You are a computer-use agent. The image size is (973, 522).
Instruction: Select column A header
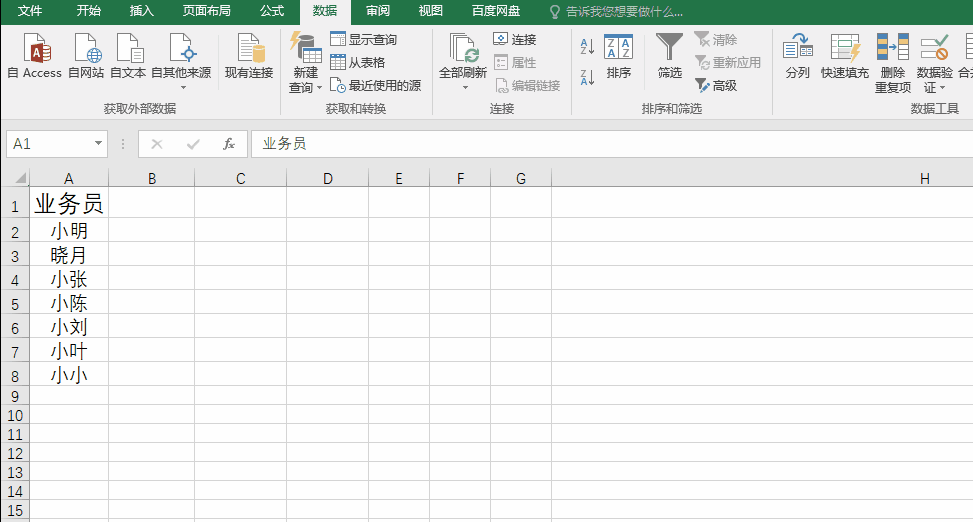pos(69,179)
